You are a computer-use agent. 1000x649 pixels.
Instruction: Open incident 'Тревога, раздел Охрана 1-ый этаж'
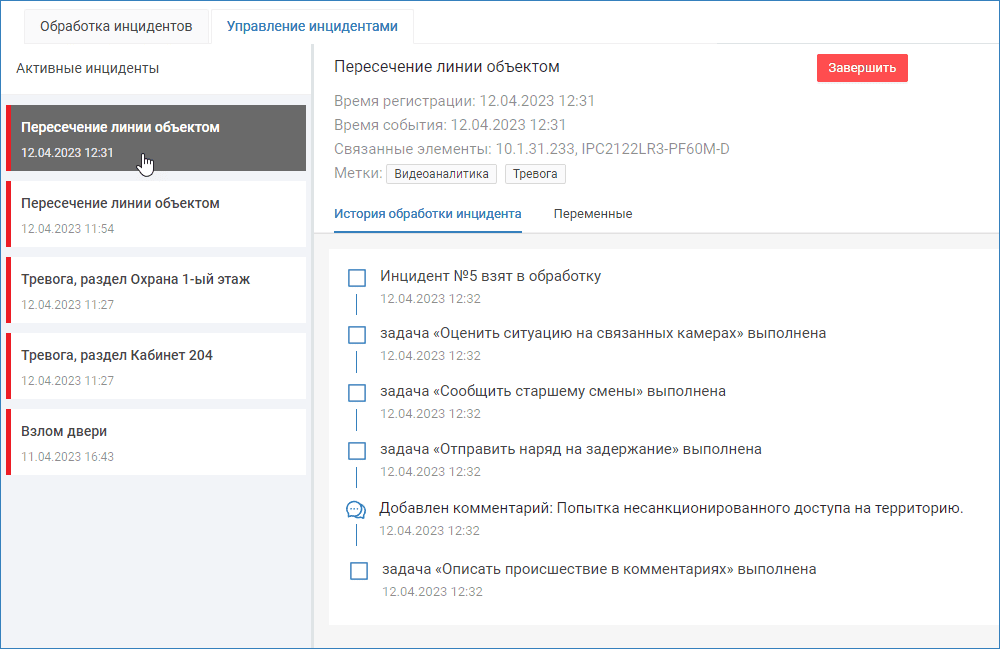click(156, 290)
